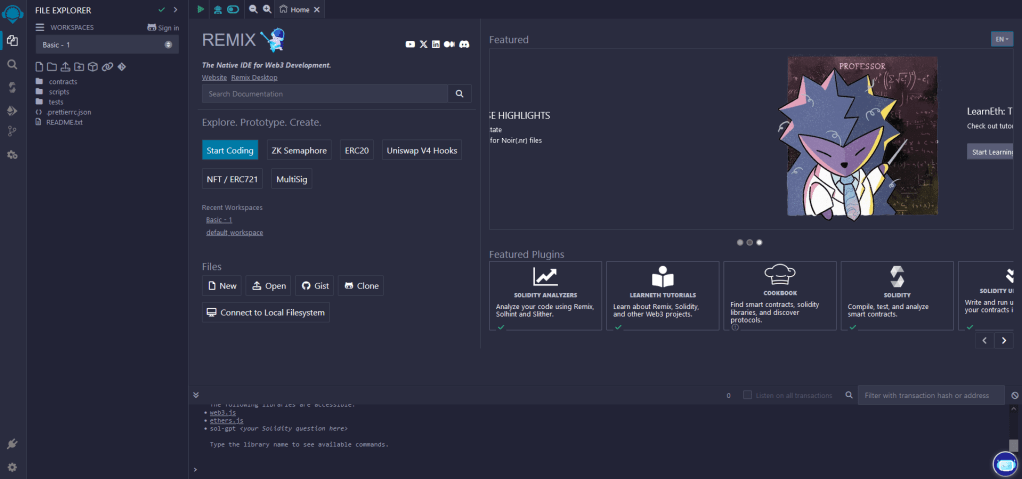The image size is (1022, 479).
Task: Open the RemixAI assistant chat bubble
Action: coord(1004,464)
